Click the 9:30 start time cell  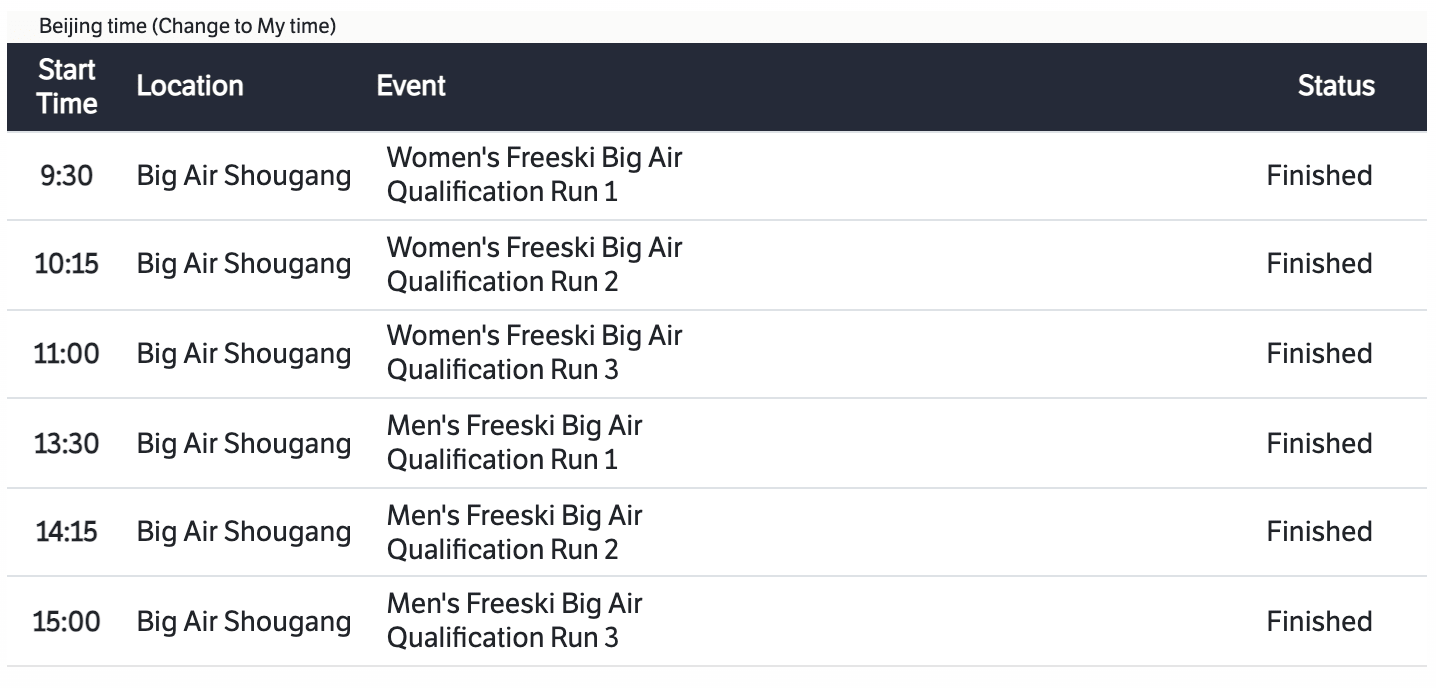[x=67, y=176]
